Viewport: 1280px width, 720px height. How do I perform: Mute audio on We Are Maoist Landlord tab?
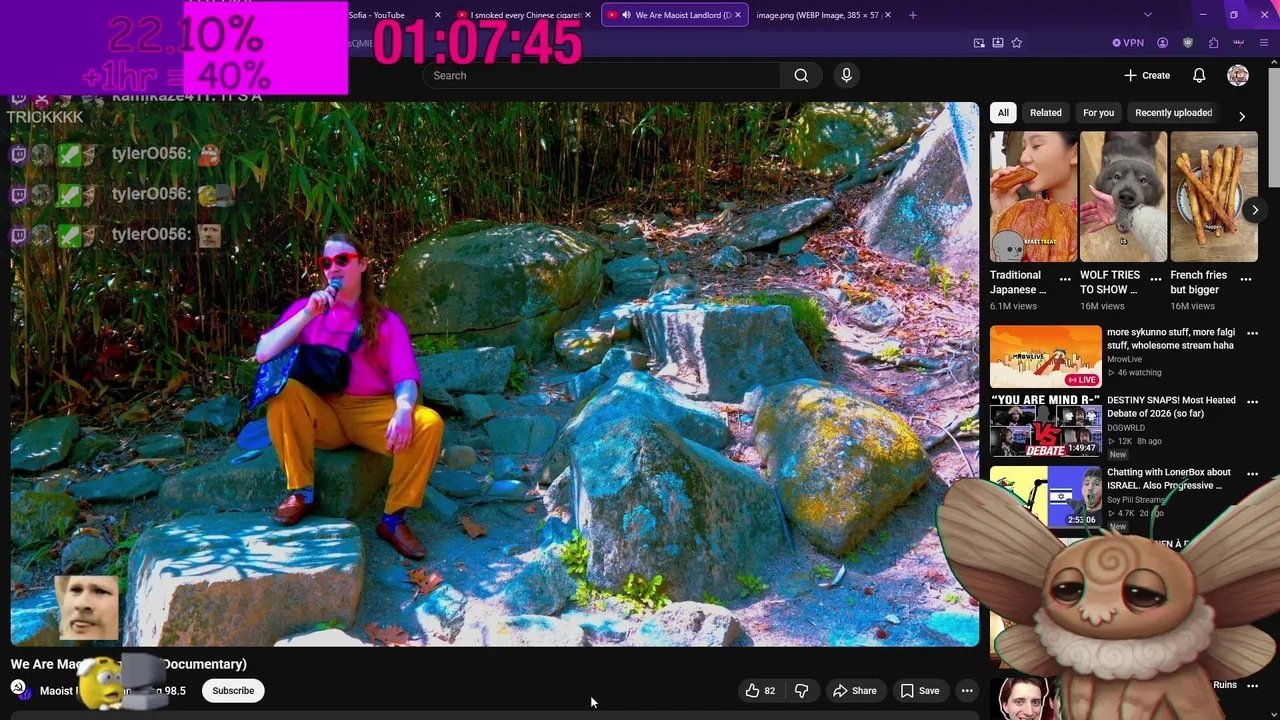(x=626, y=15)
